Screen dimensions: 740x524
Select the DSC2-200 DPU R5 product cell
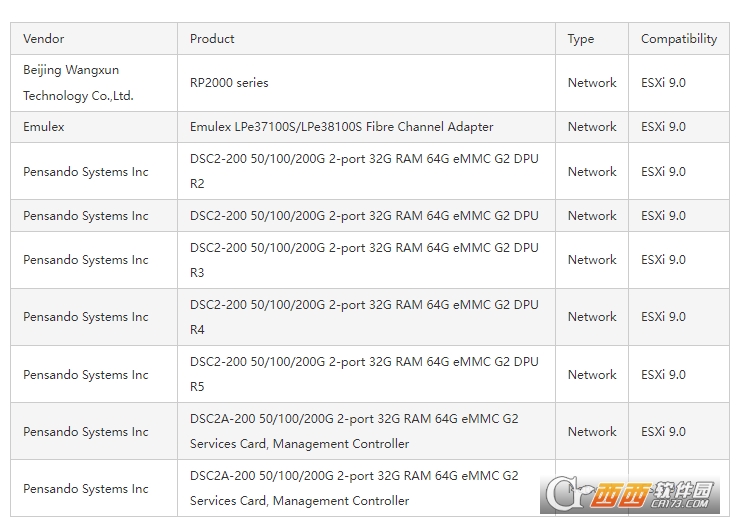364,374
